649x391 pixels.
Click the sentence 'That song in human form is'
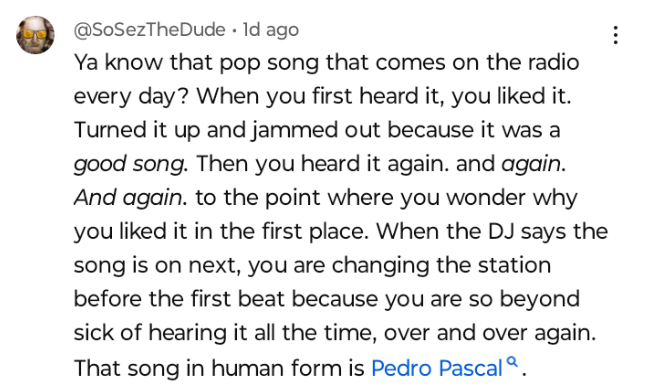[x=219, y=368]
